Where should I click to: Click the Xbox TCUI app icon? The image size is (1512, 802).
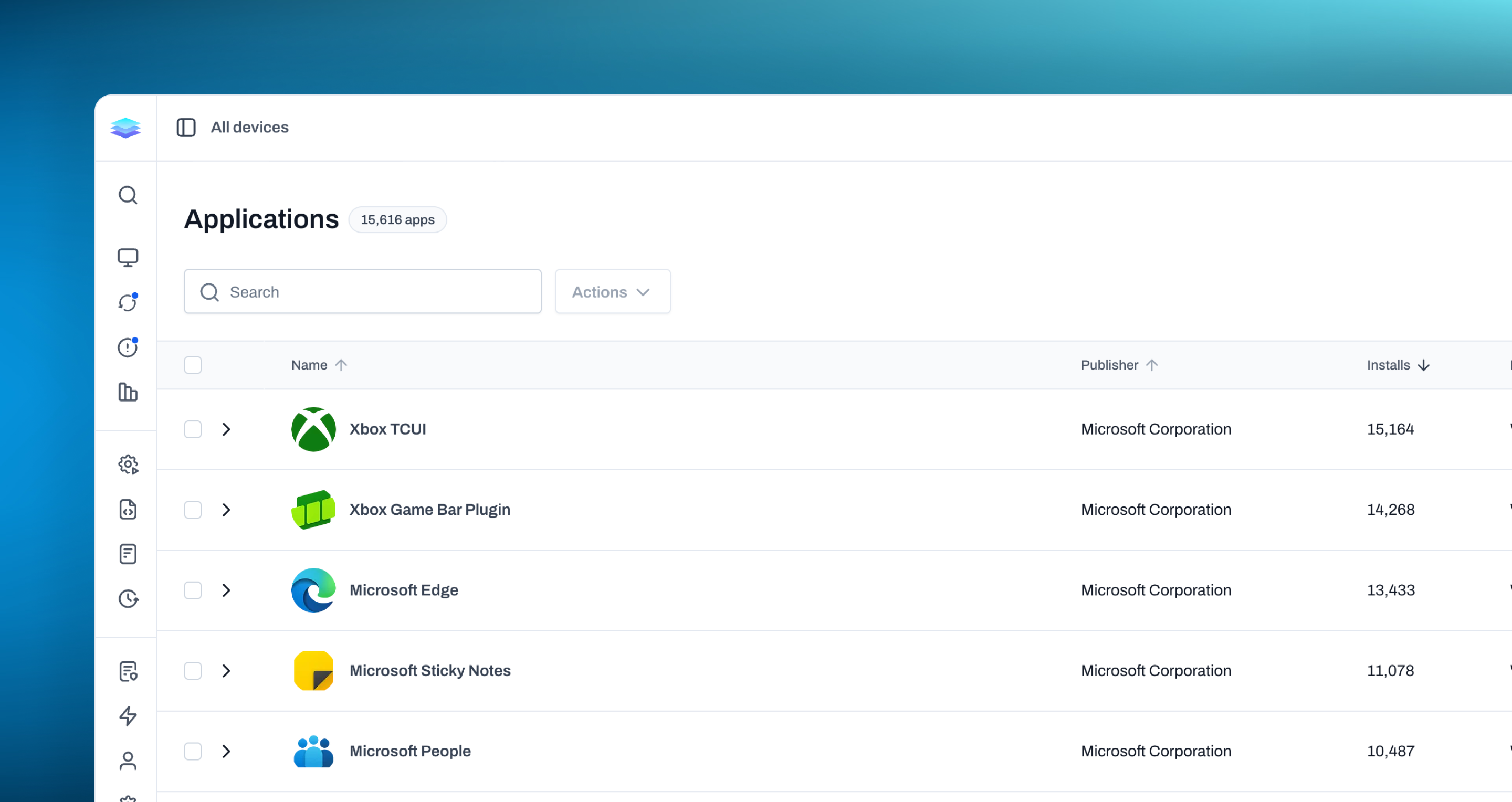pos(313,429)
